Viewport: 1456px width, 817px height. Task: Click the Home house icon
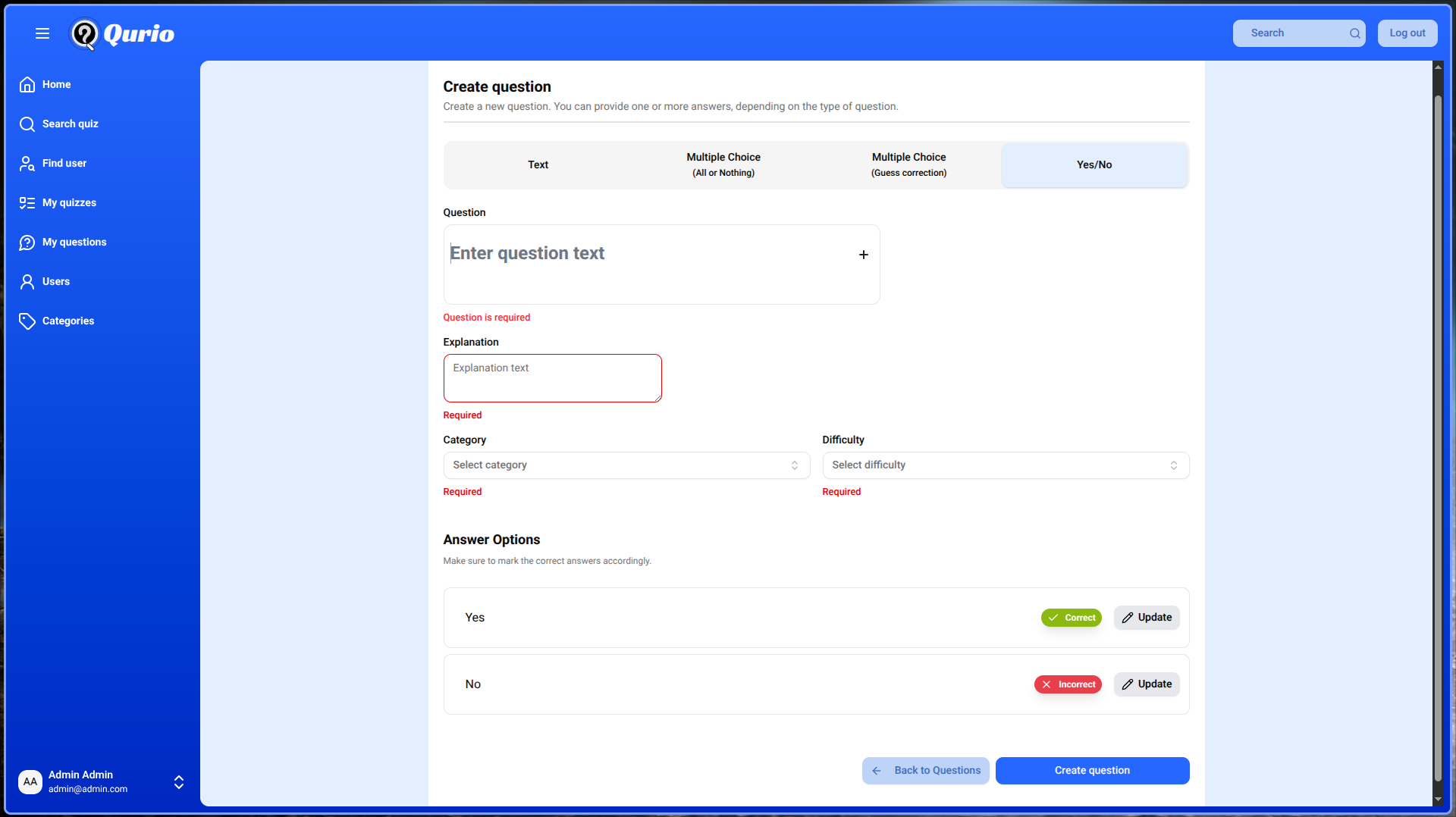pos(27,84)
